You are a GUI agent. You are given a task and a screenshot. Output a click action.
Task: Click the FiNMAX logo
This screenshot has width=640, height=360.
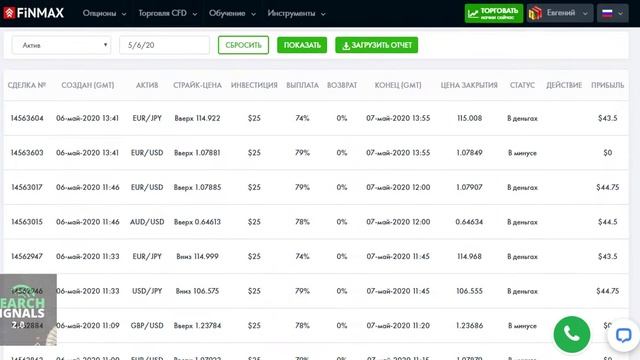pyautogui.click(x=33, y=13)
